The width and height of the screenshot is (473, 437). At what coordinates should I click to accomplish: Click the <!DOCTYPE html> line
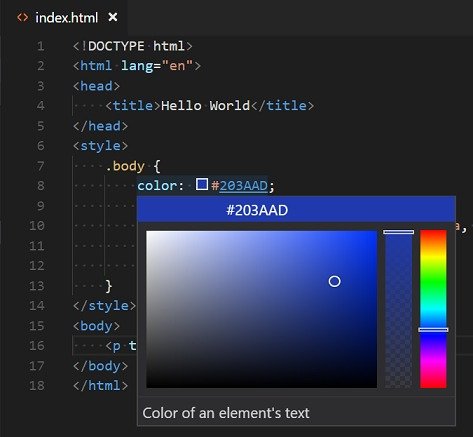(x=133, y=46)
